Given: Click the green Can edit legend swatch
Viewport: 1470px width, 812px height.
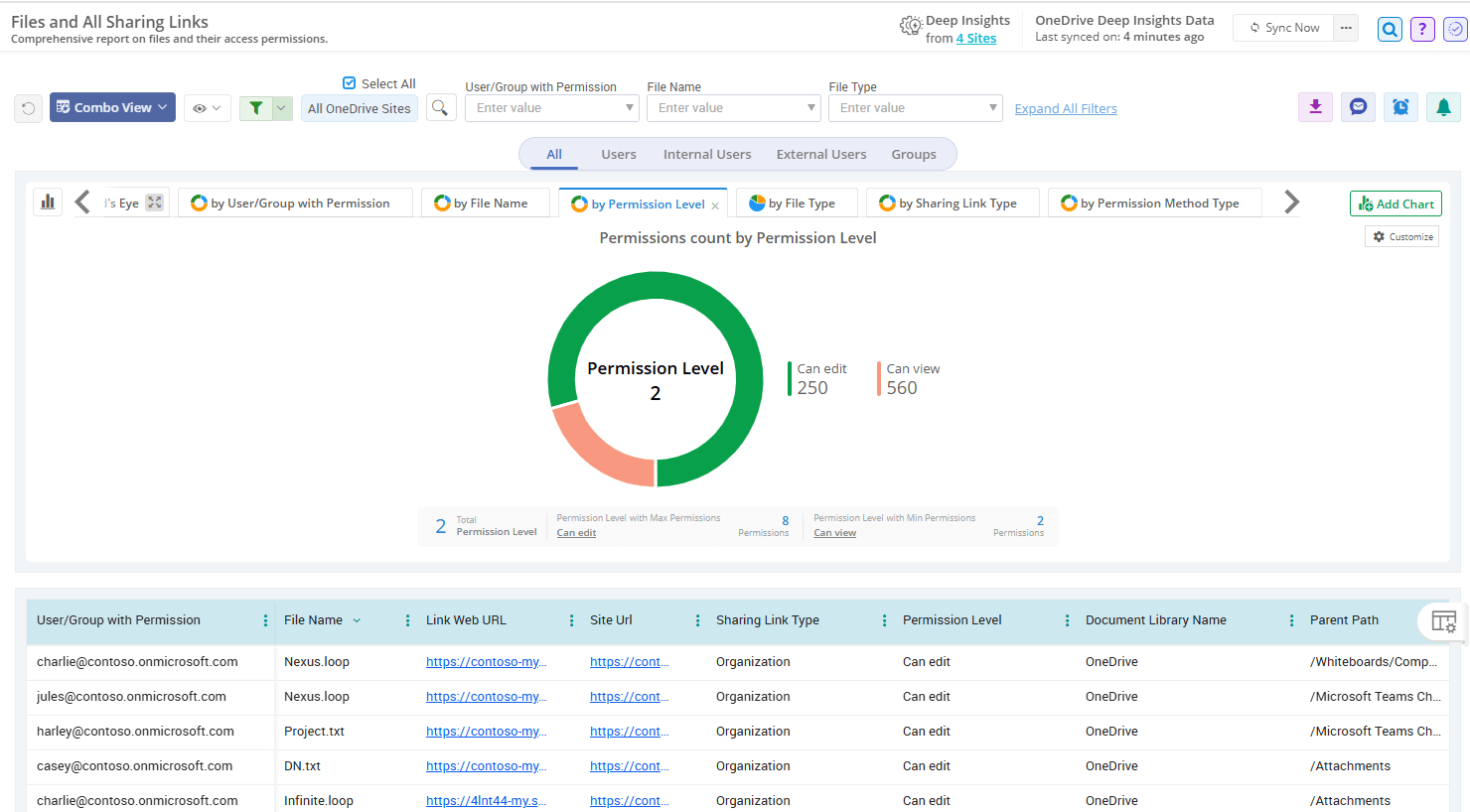Looking at the screenshot, I should [x=790, y=379].
